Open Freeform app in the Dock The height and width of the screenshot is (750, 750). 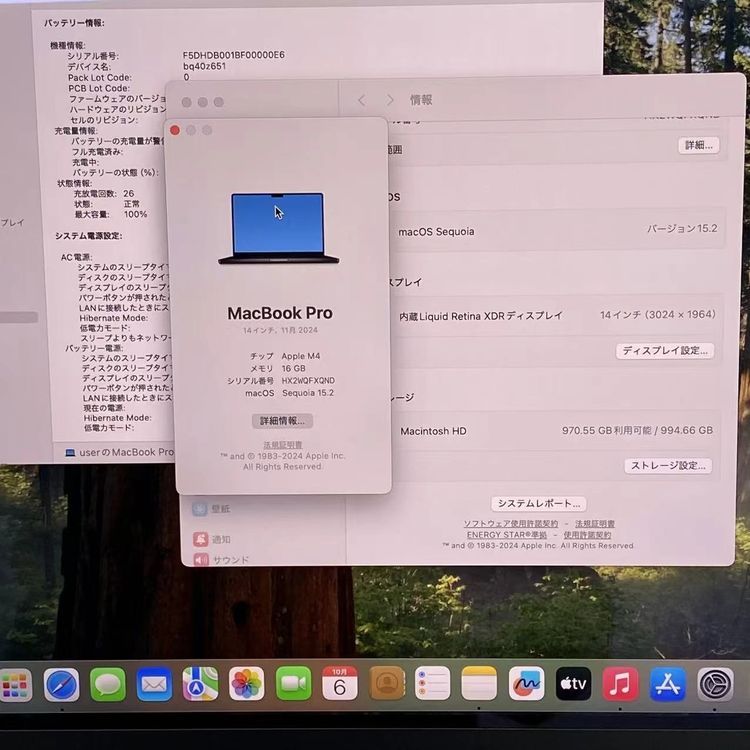coord(527,683)
